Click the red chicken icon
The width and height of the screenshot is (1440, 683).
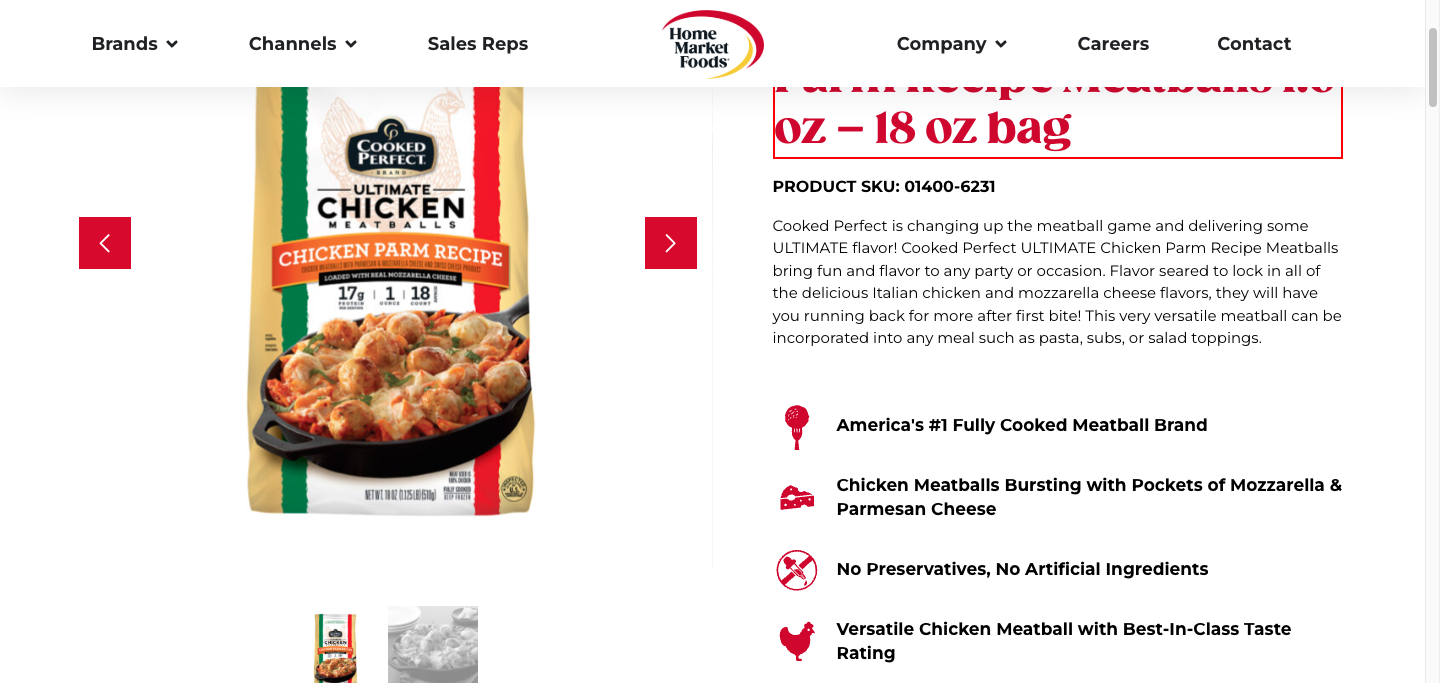click(797, 641)
